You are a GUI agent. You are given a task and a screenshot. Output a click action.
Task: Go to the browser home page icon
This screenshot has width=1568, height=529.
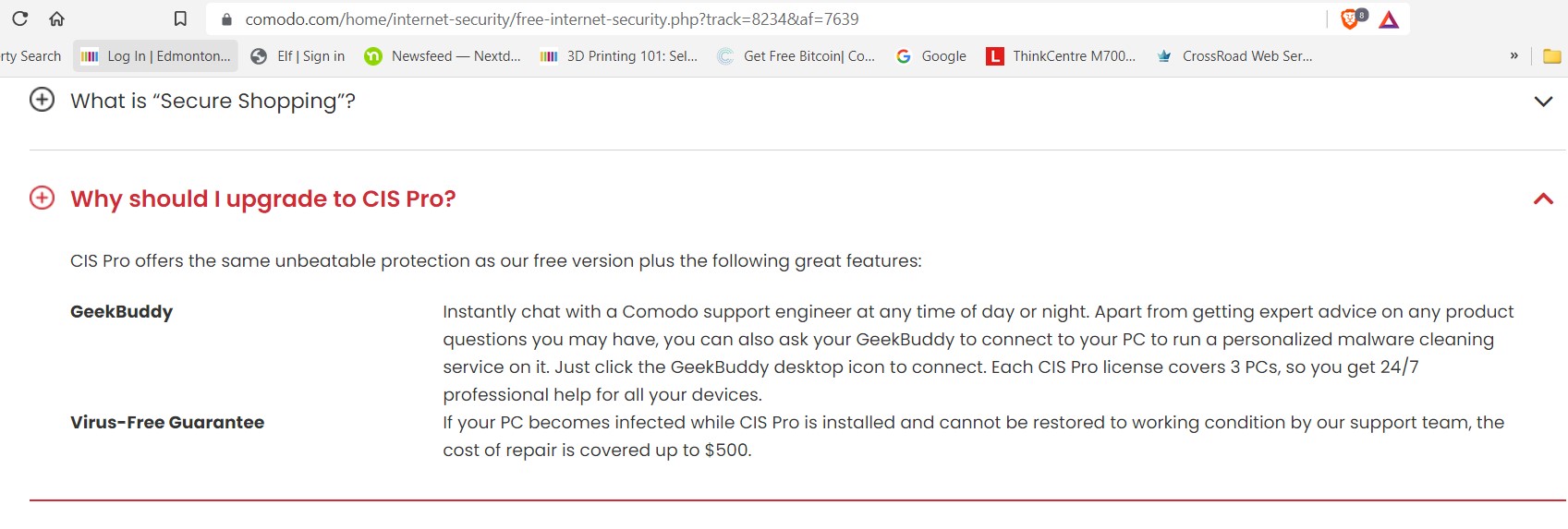point(56,18)
